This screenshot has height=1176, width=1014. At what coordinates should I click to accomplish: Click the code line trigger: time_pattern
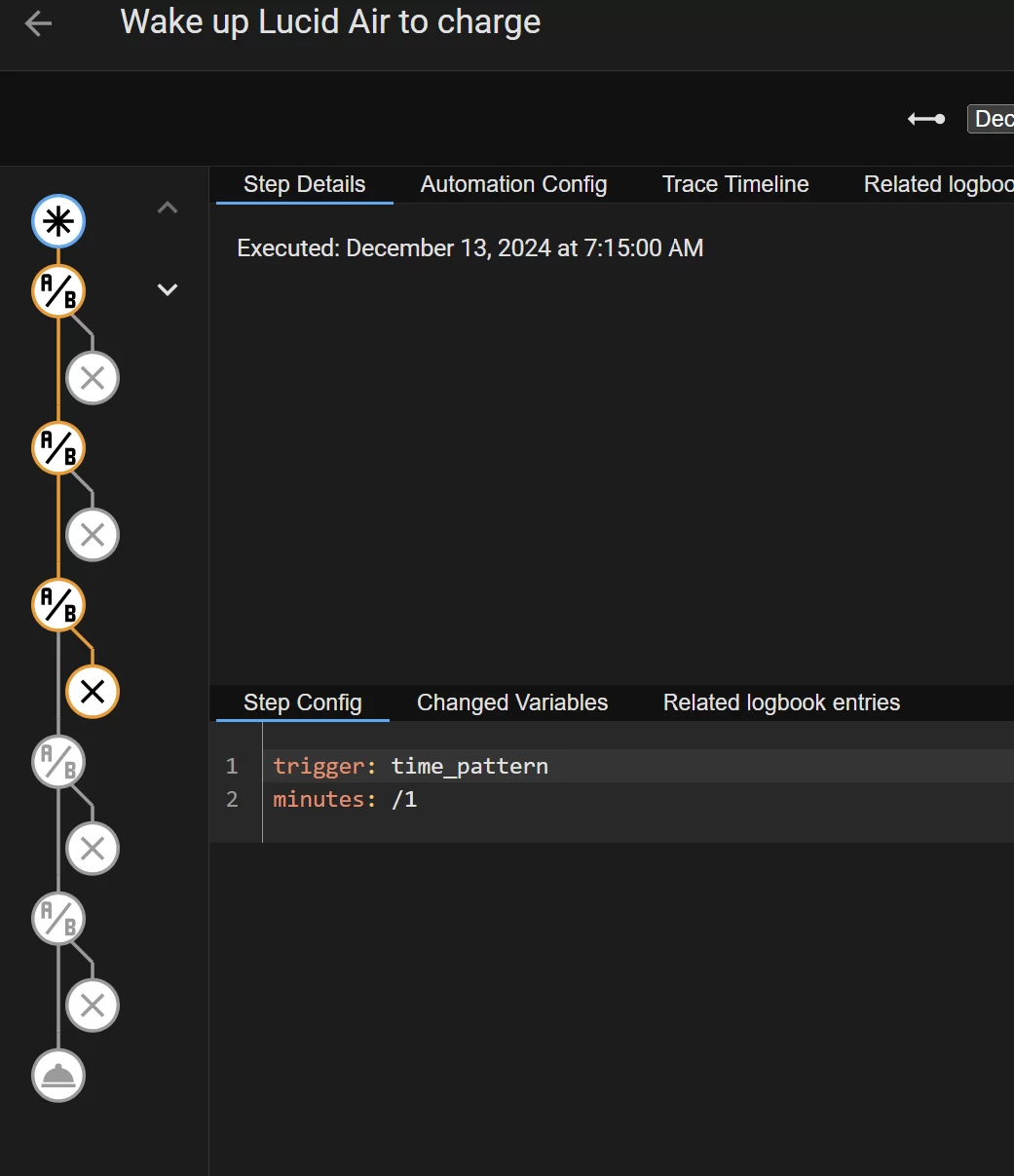click(411, 767)
